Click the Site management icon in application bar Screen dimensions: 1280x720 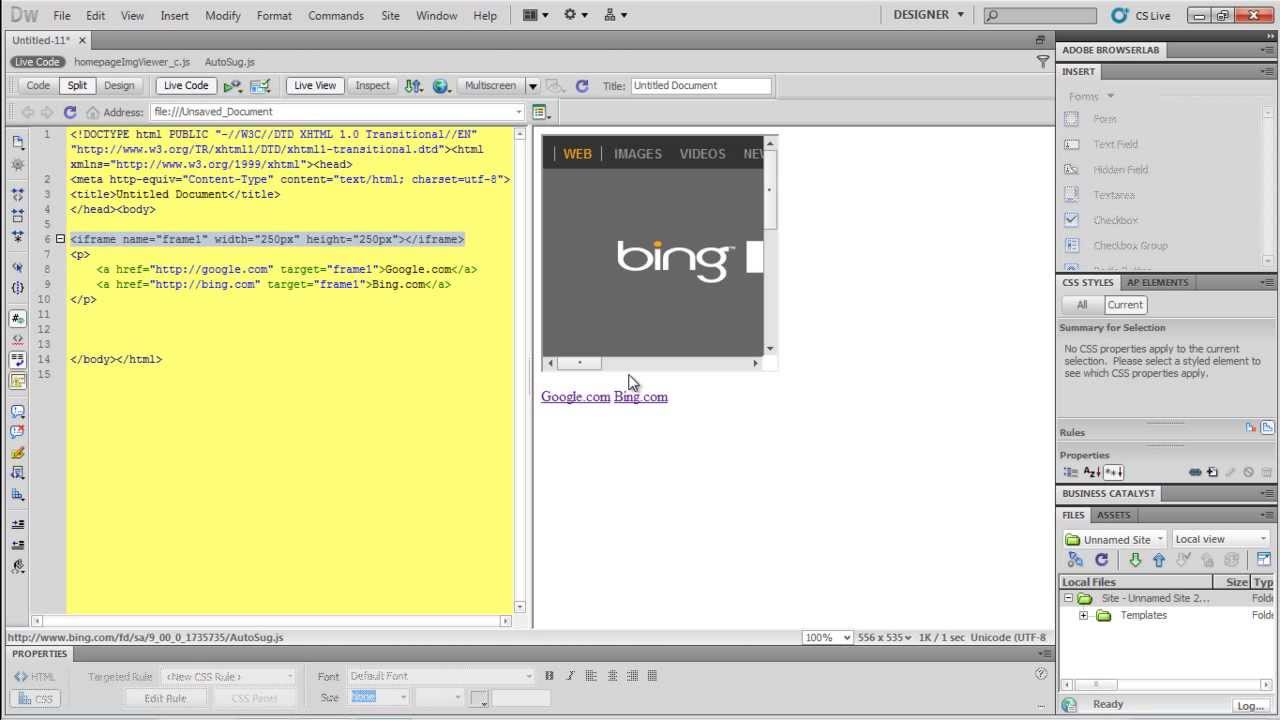click(x=616, y=15)
